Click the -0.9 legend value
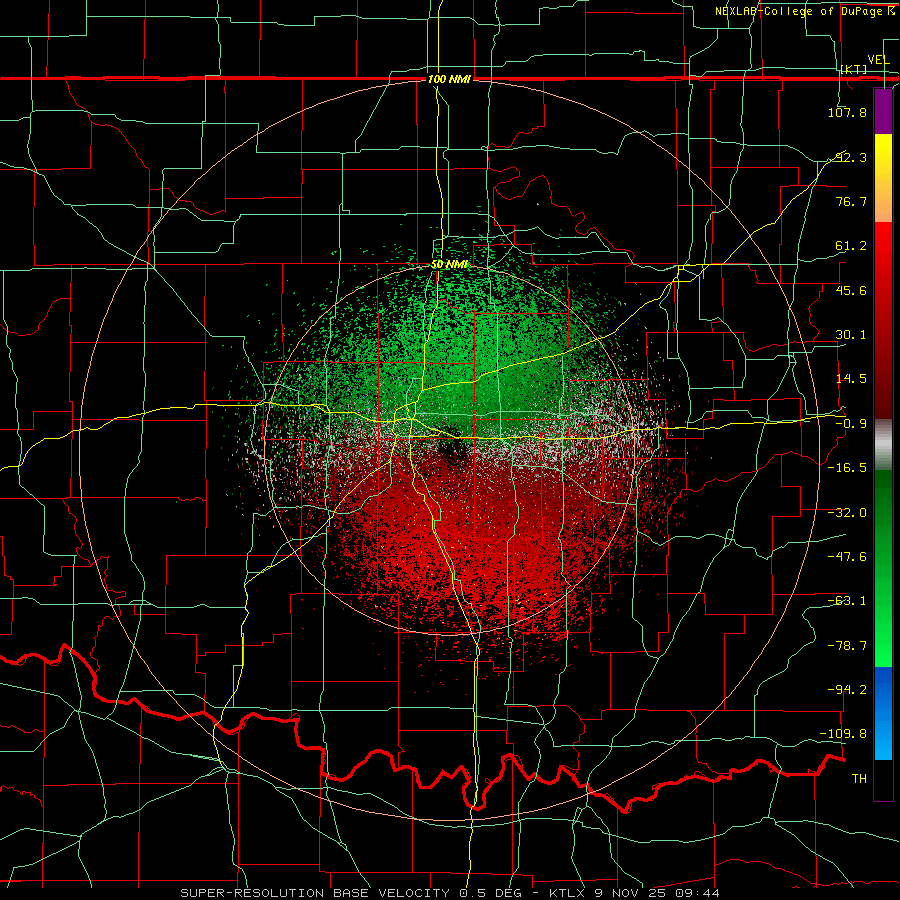This screenshot has width=900, height=900. coord(851,424)
